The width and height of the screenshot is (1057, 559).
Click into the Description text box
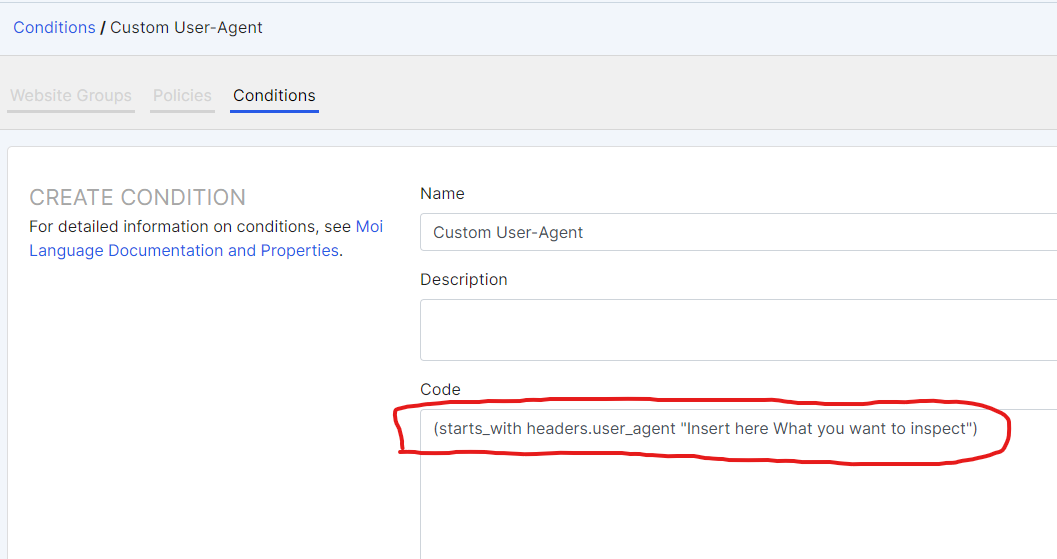(738, 330)
